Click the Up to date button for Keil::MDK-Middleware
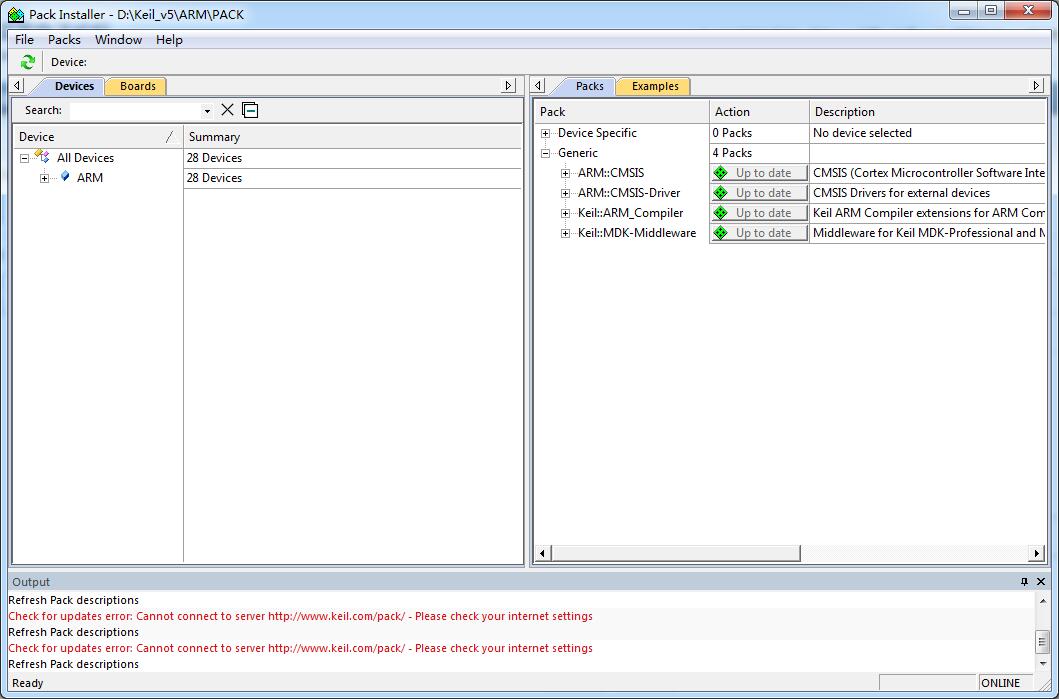This screenshot has height=699, width=1059. click(760, 232)
